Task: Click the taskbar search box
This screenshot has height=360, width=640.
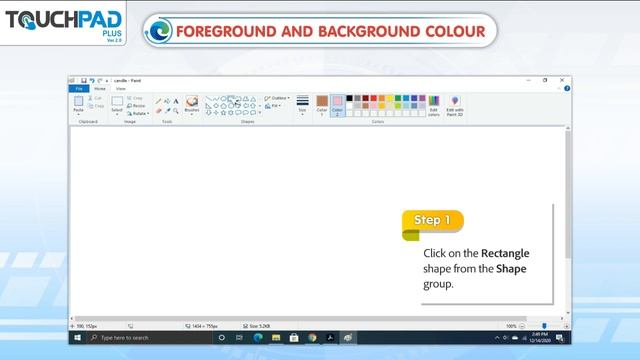Action: click(150, 338)
